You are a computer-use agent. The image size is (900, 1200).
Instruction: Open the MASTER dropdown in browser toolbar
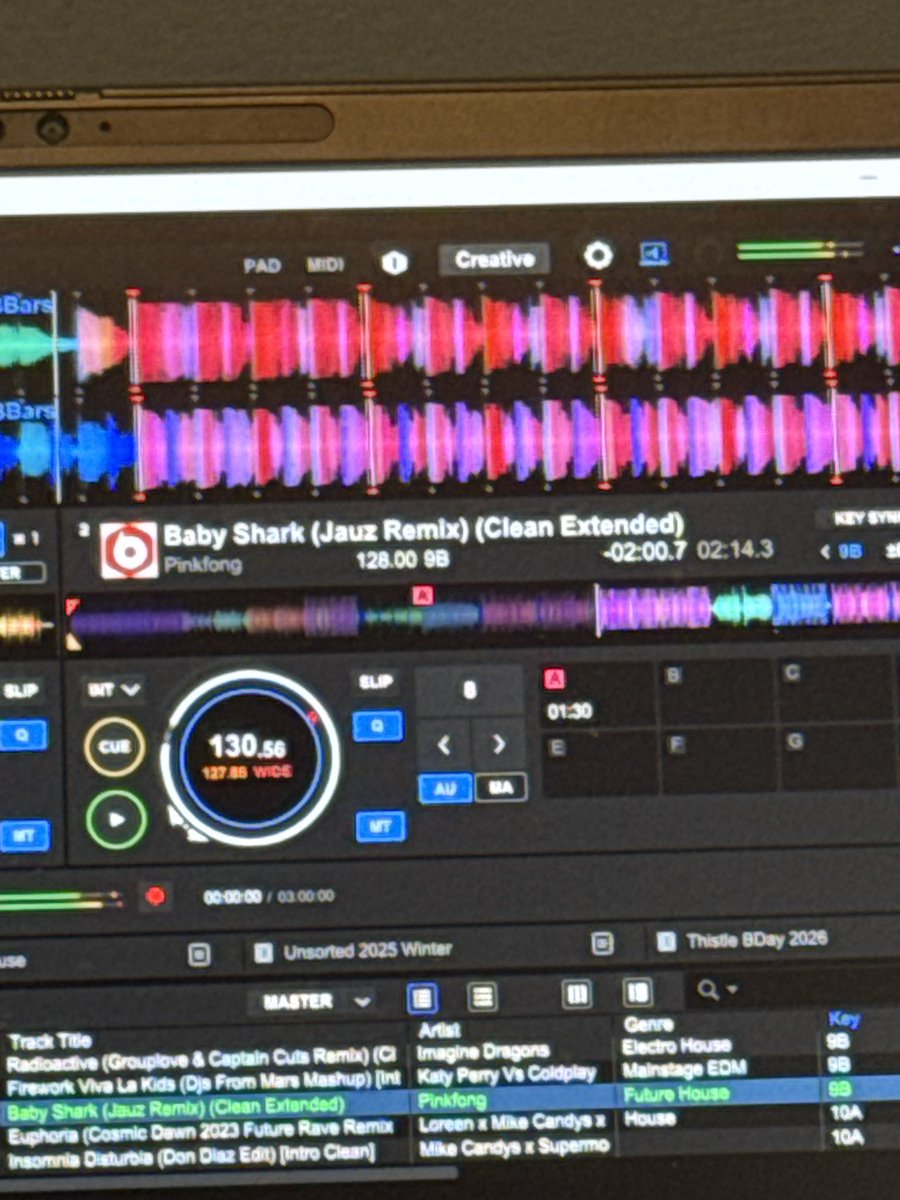tap(316, 1000)
